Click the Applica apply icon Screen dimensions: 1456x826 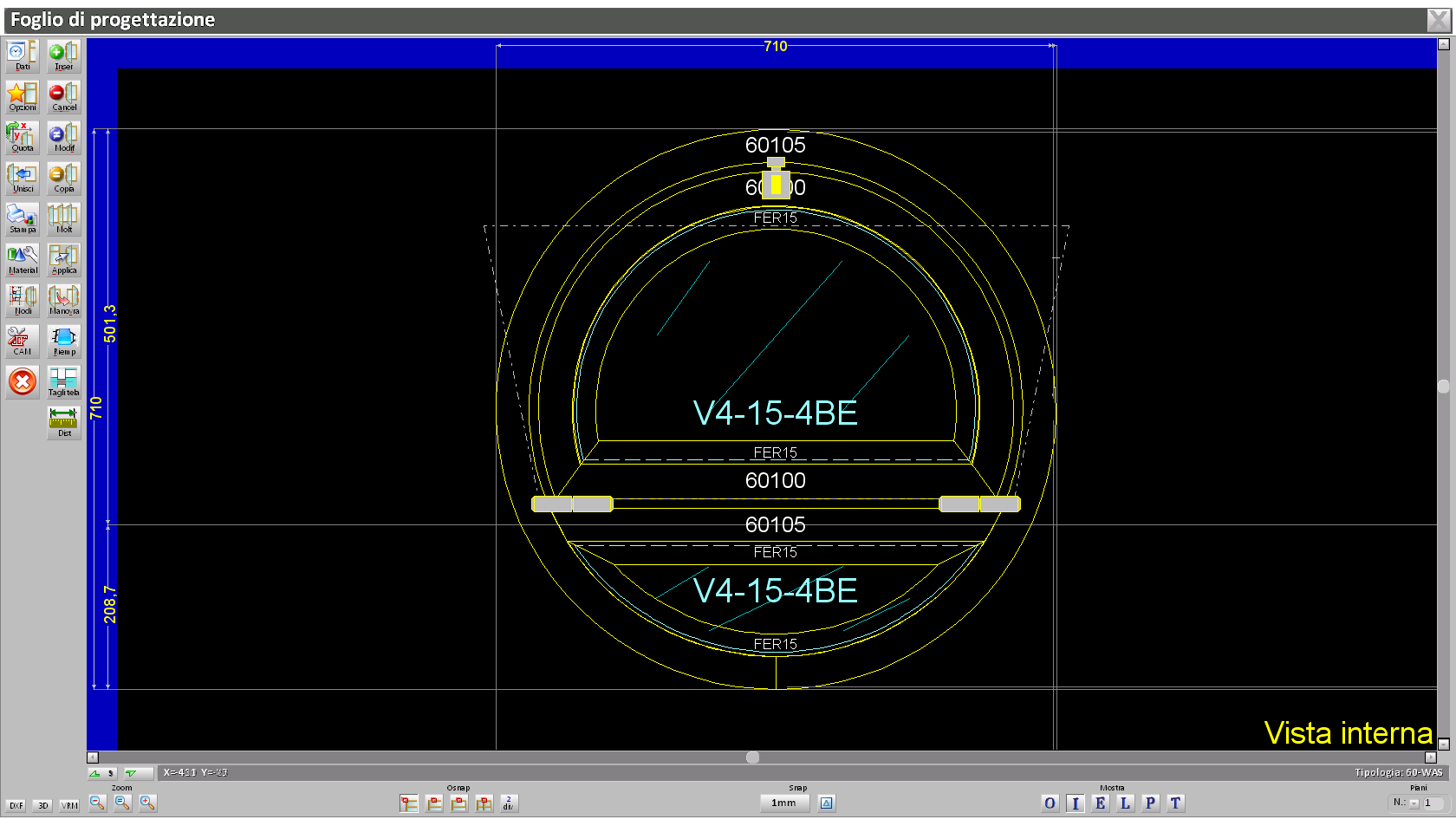pyautogui.click(x=64, y=260)
